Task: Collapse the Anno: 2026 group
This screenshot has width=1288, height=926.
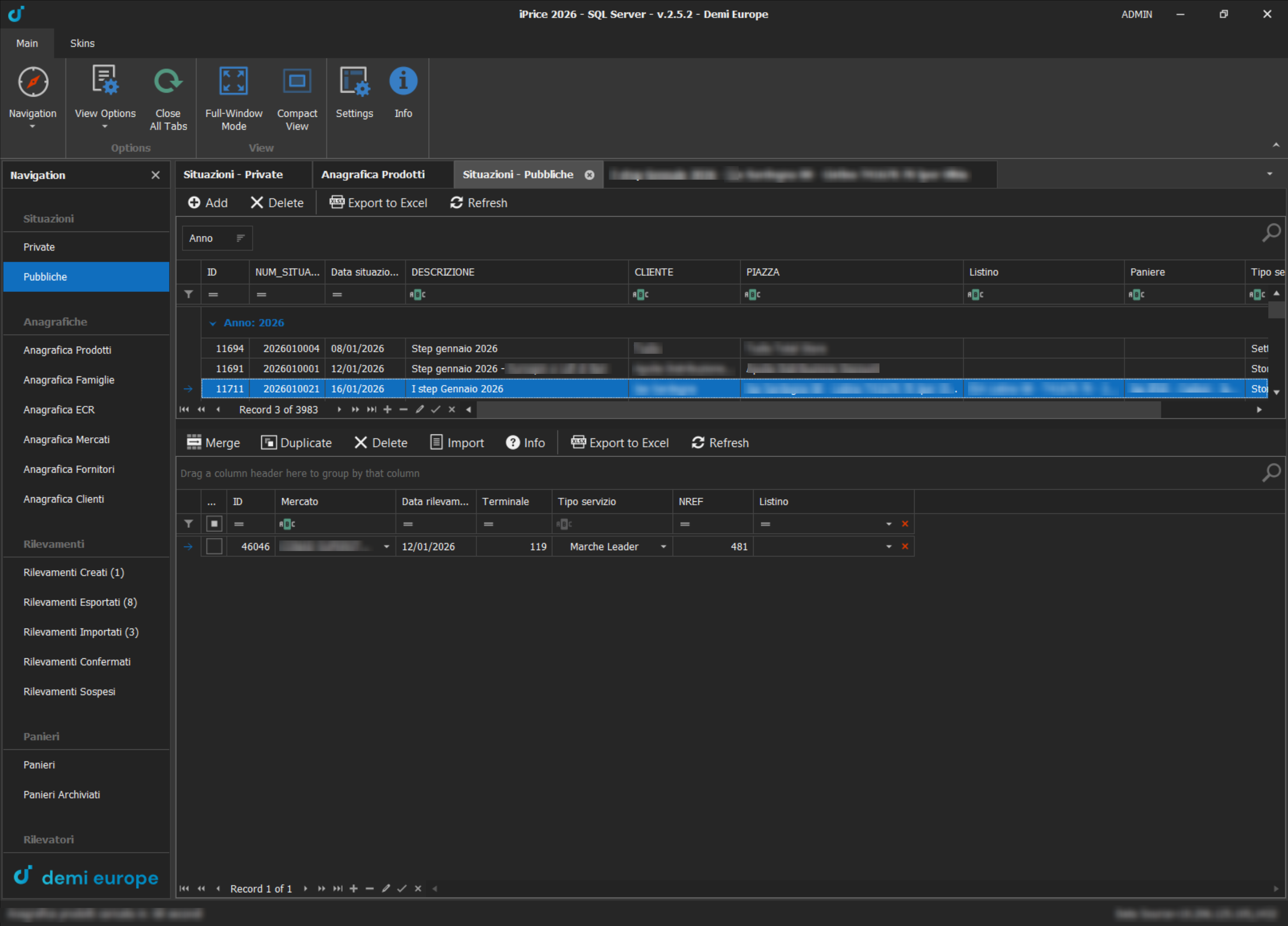Action: 212,323
